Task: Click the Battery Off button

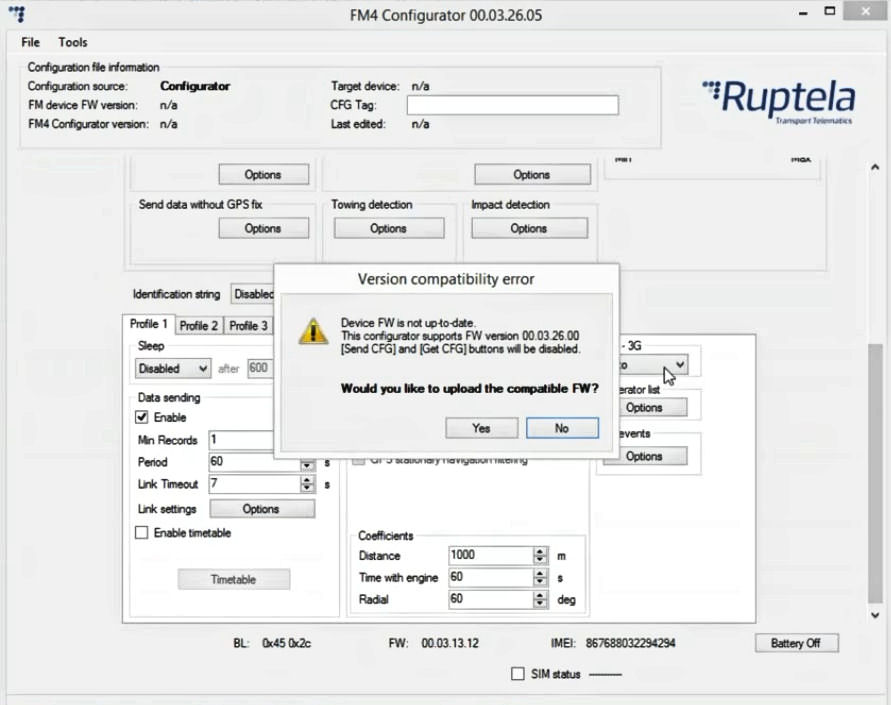Action: click(x=797, y=643)
